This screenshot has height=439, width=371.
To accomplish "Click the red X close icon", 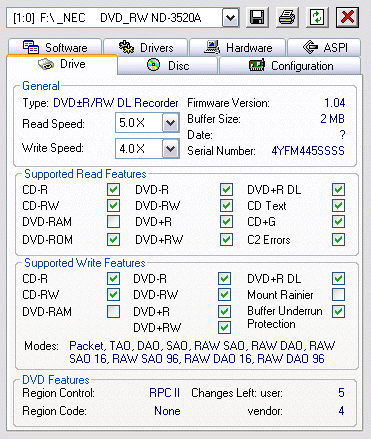I will tap(347, 17).
